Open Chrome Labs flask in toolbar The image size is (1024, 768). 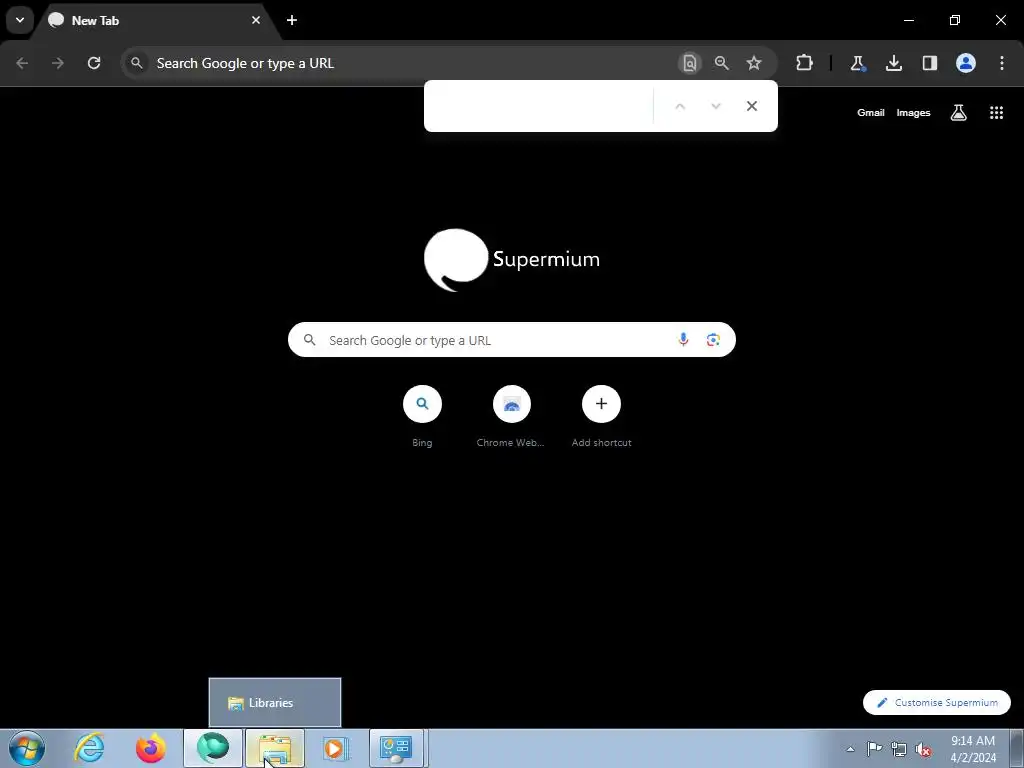[857, 63]
